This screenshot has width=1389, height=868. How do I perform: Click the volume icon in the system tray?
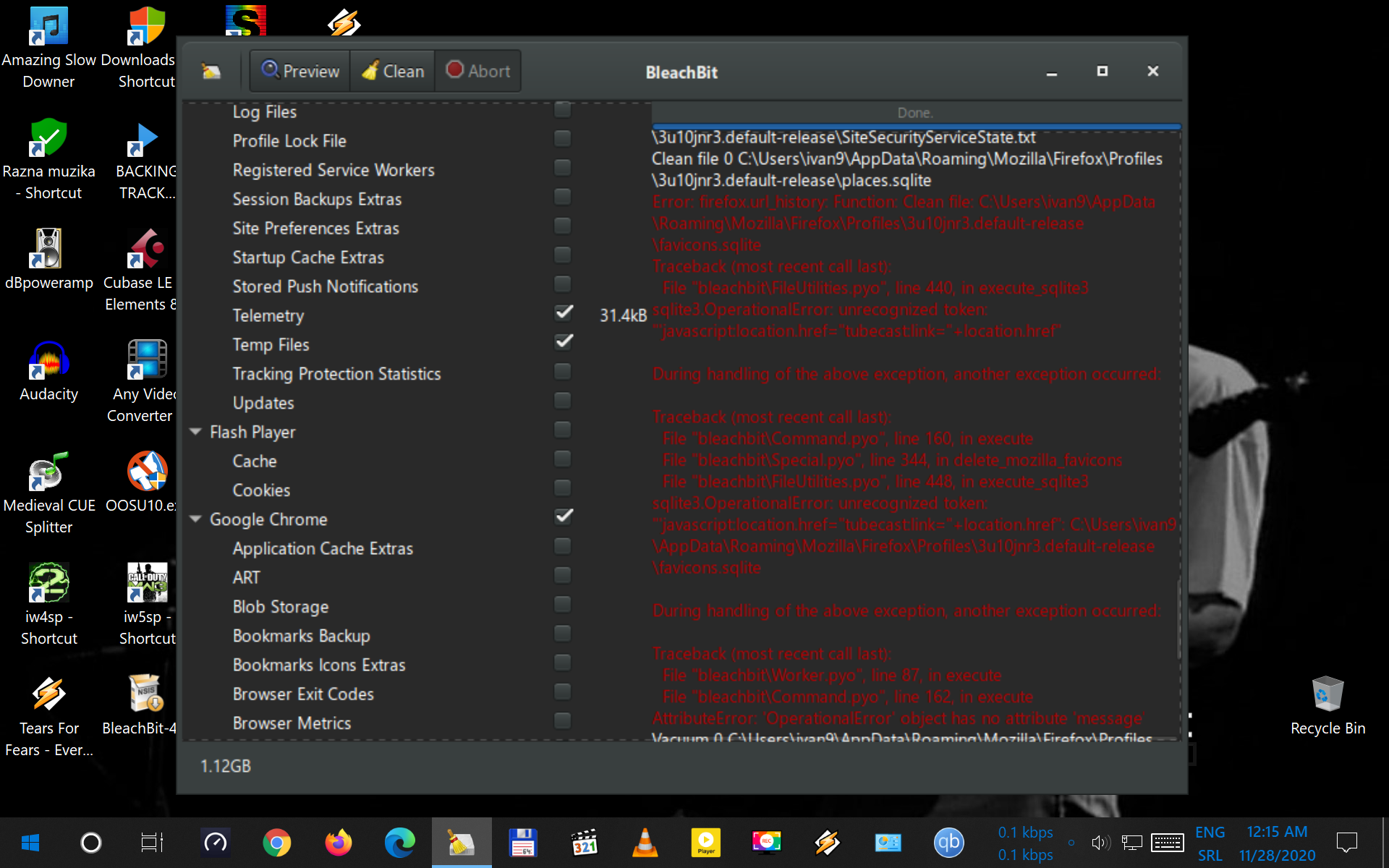tap(1100, 842)
